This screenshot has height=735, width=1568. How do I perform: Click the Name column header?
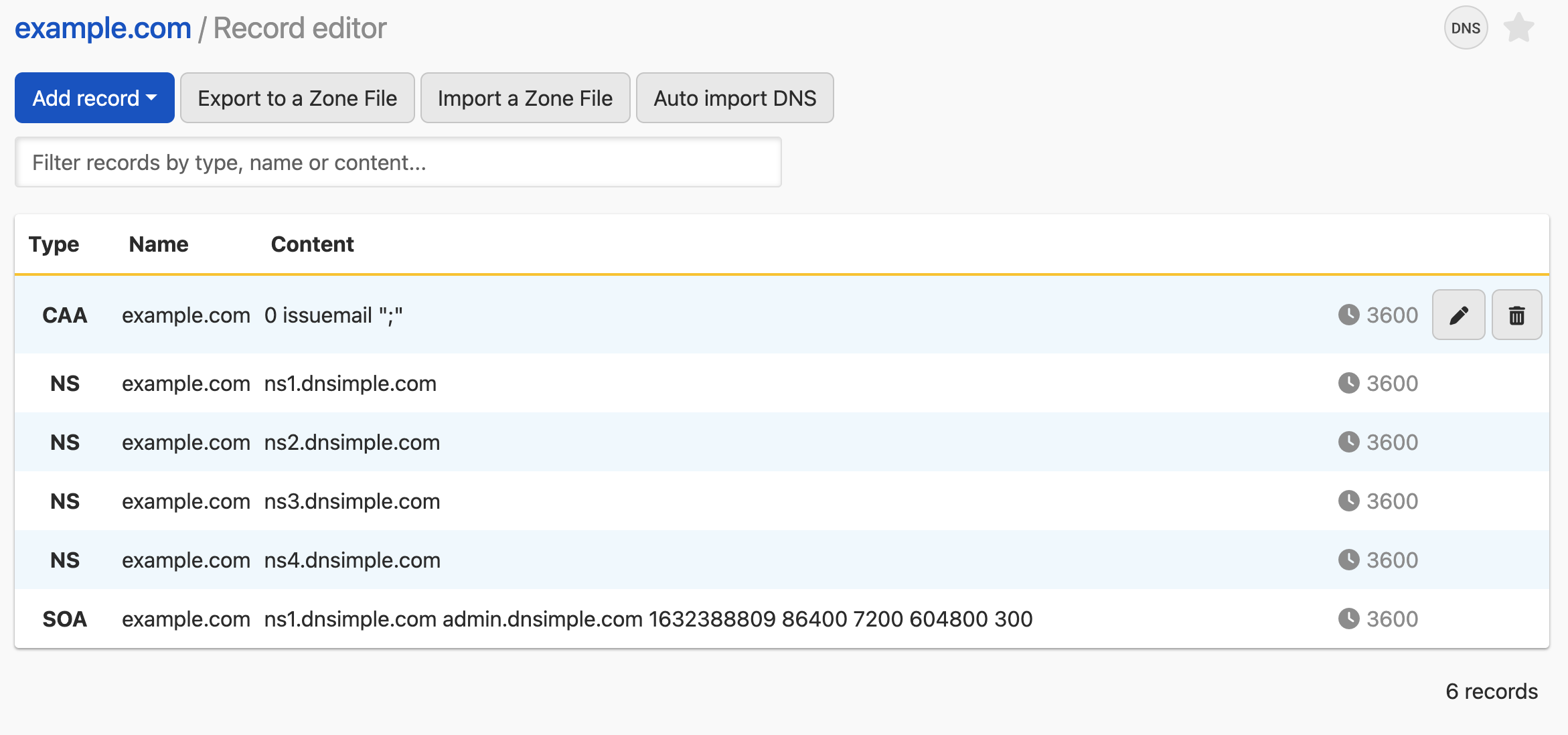(x=159, y=244)
